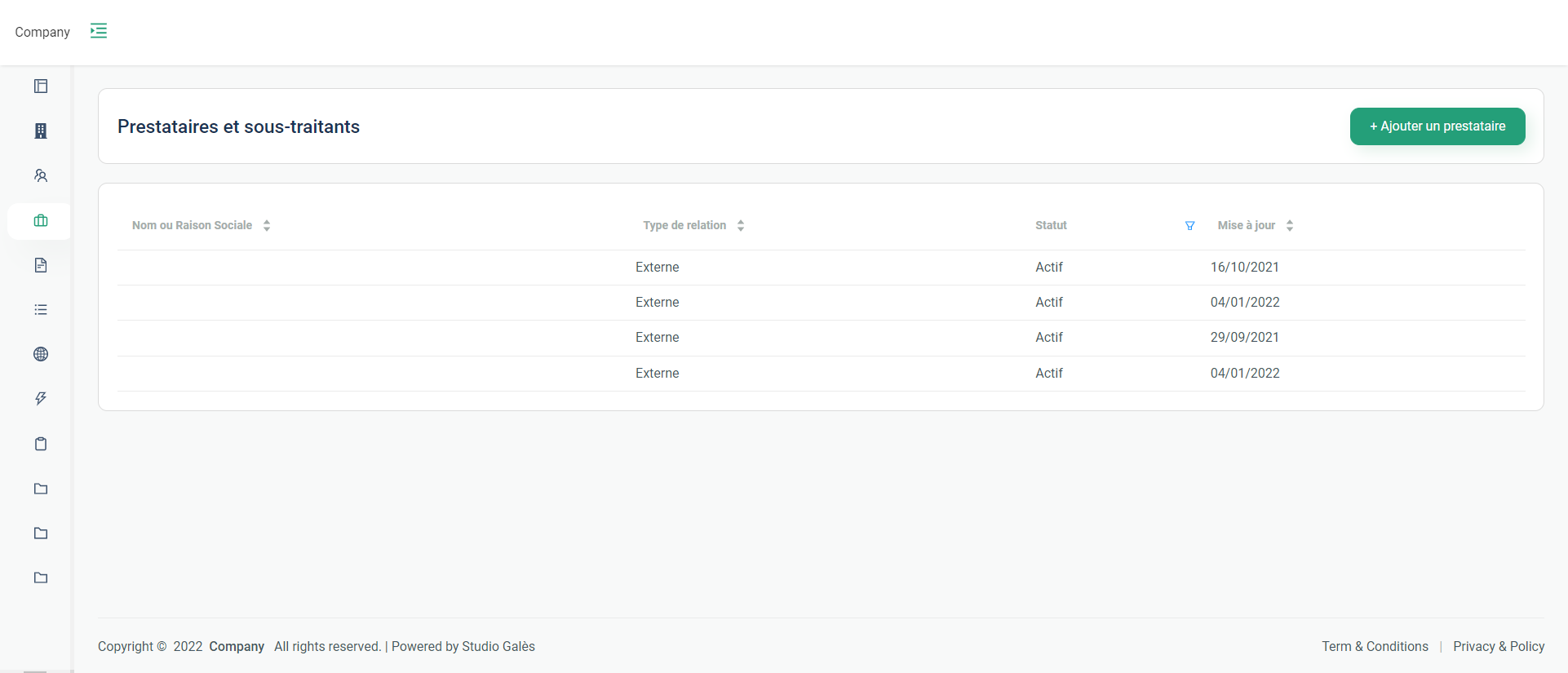Open the Statut column filter
This screenshot has width=1568, height=673.
pyautogui.click(x=1189, y=226)
